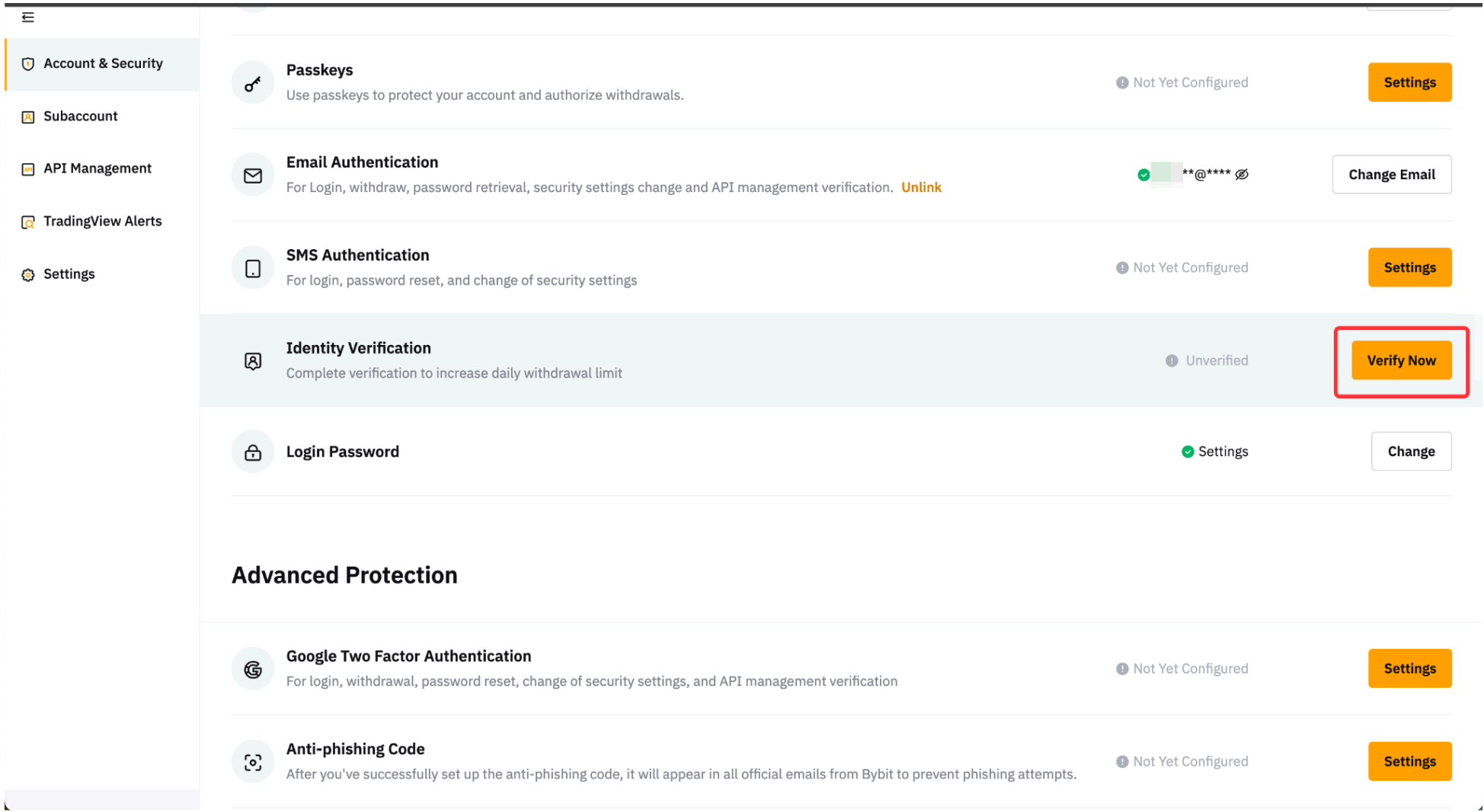Open Settings in the left sidebar
The image size is (1484, 812).
(69, 274)
